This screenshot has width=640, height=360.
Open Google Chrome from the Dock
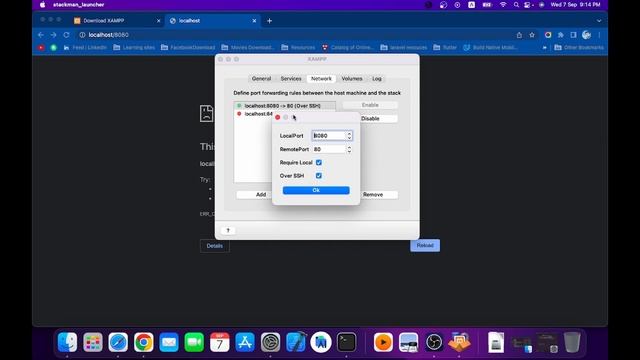point(144,342)
